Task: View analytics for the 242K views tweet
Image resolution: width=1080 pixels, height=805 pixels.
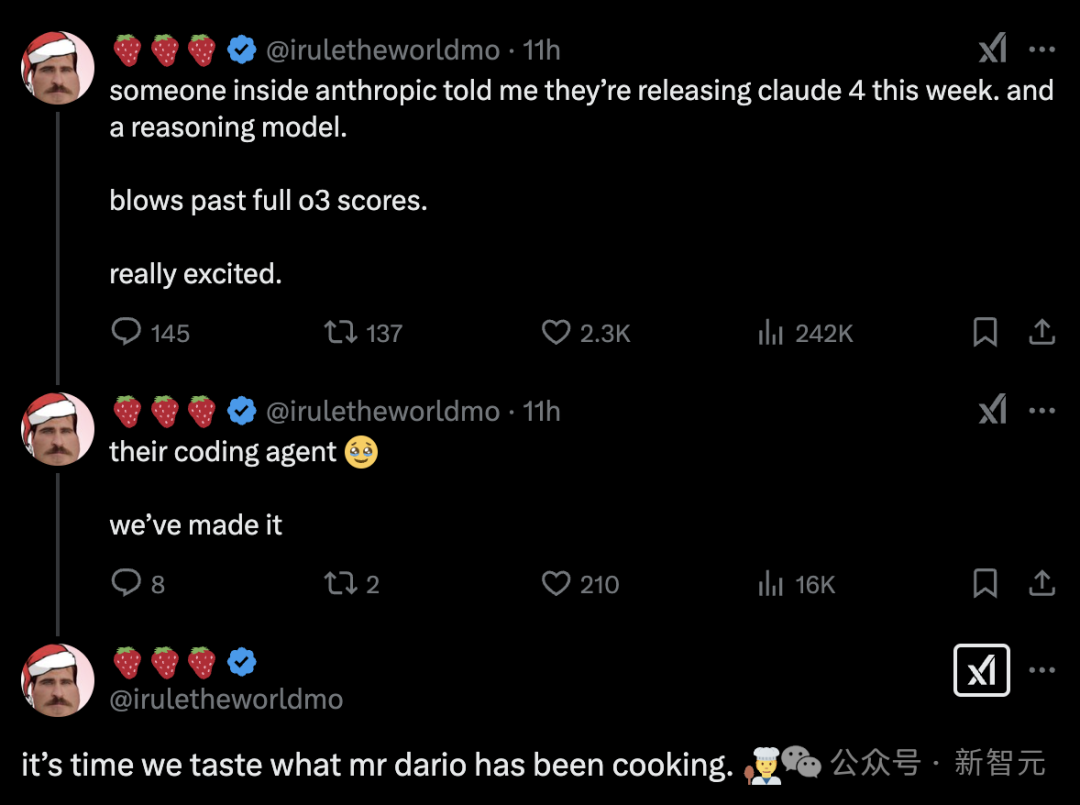Action: [x=769, y=332]
